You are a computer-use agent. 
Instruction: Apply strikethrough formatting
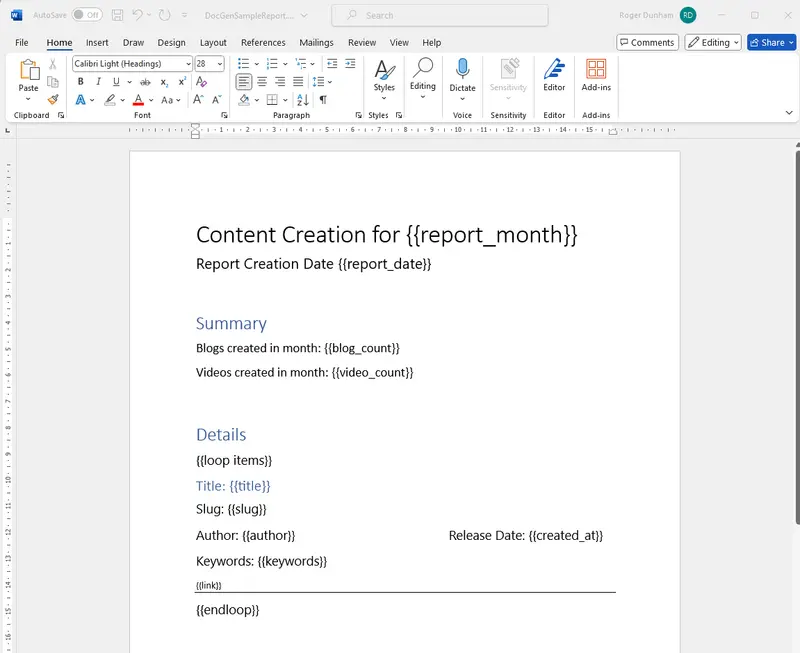pos(145,82)
